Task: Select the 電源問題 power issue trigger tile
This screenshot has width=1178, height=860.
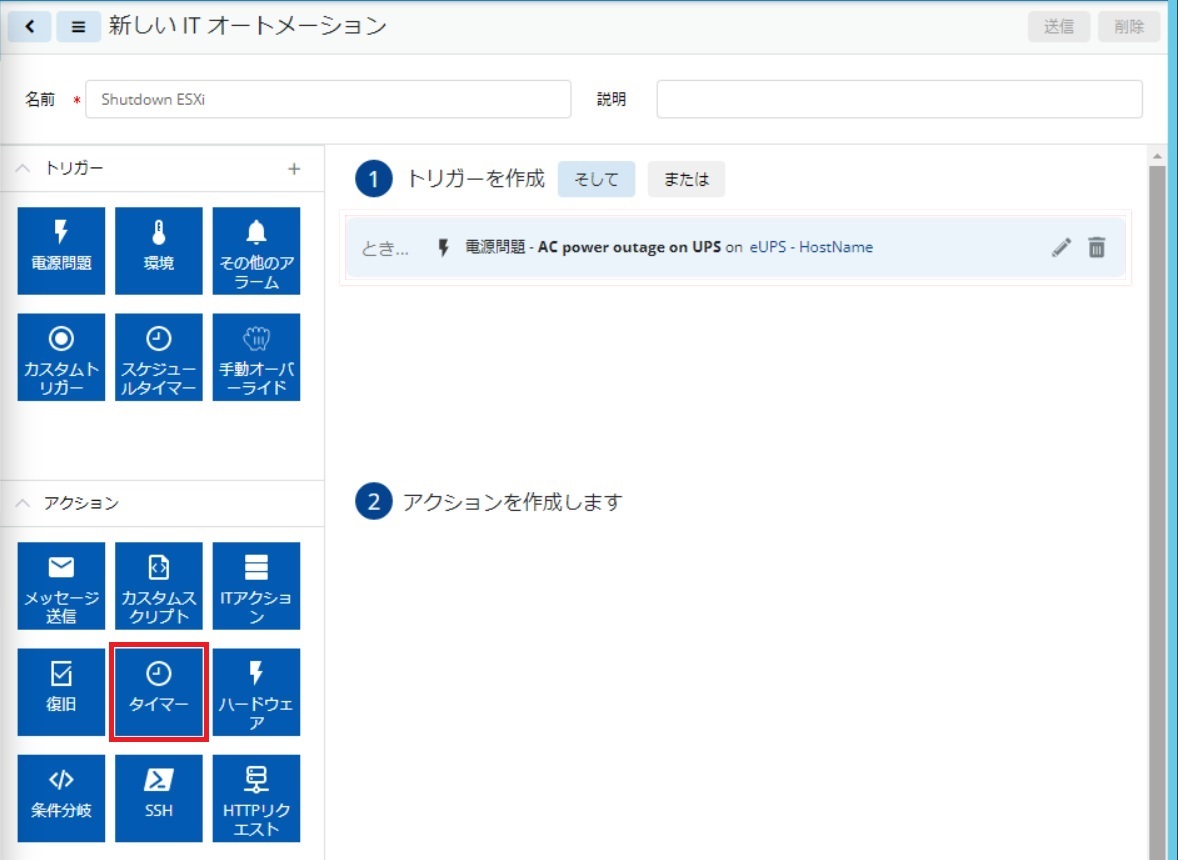Action: (61, 250)
